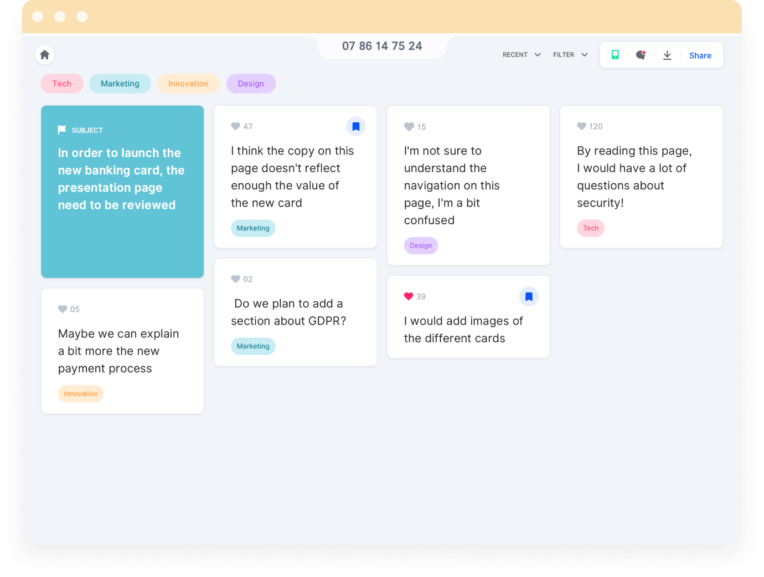764x577 pixels.
Task: Open the comments chat bubble icon
Action: click(641, 55)
